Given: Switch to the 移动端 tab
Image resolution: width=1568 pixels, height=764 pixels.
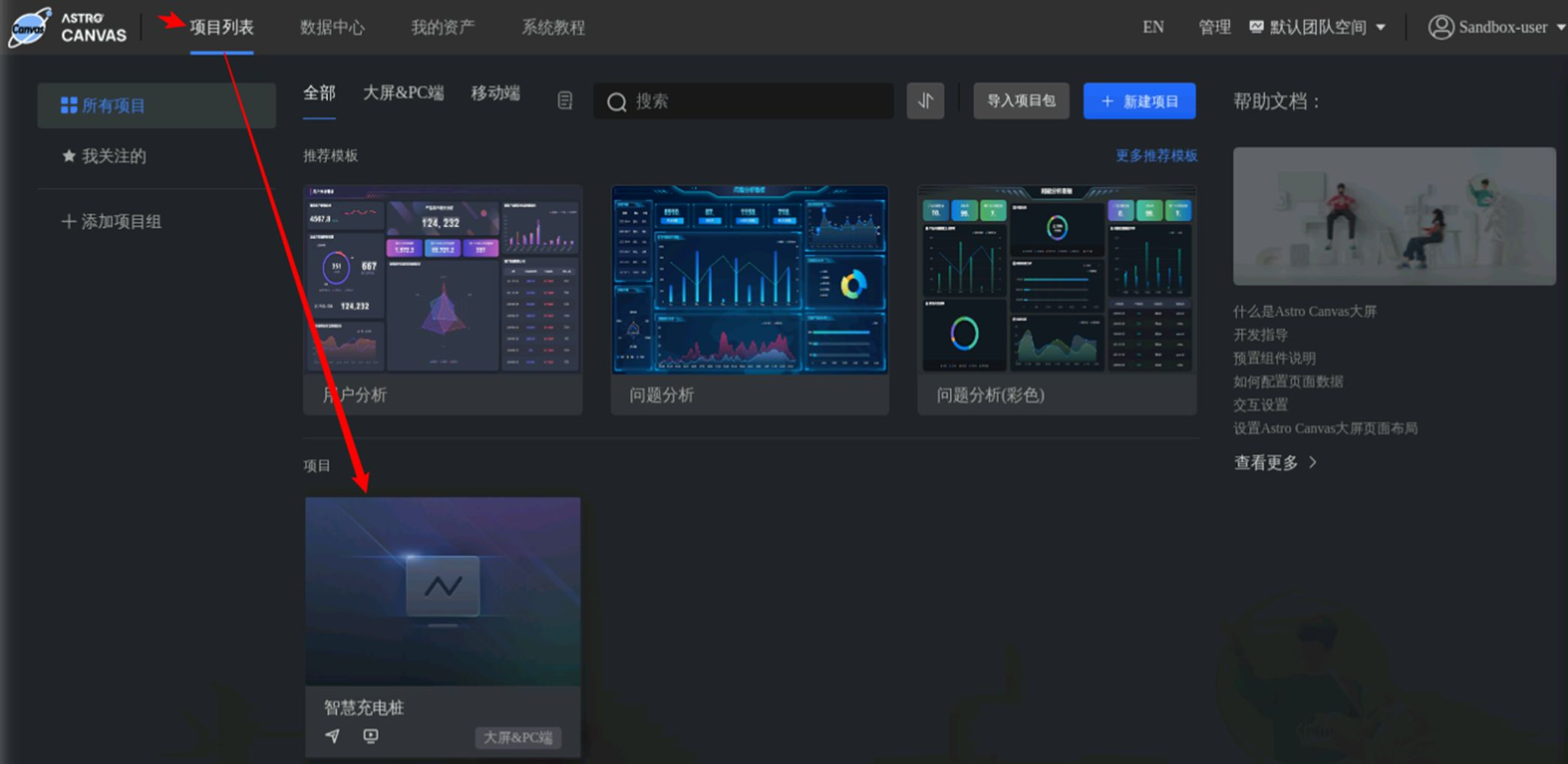Looking at the screenshot, I should click(495, 93).
